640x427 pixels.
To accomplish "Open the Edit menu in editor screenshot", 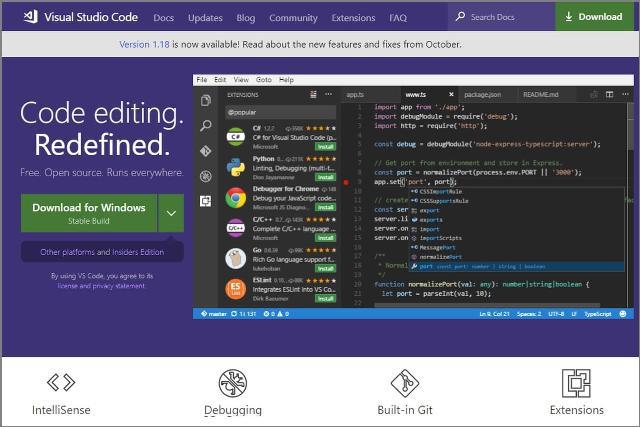I will click(x=220, y=80).
